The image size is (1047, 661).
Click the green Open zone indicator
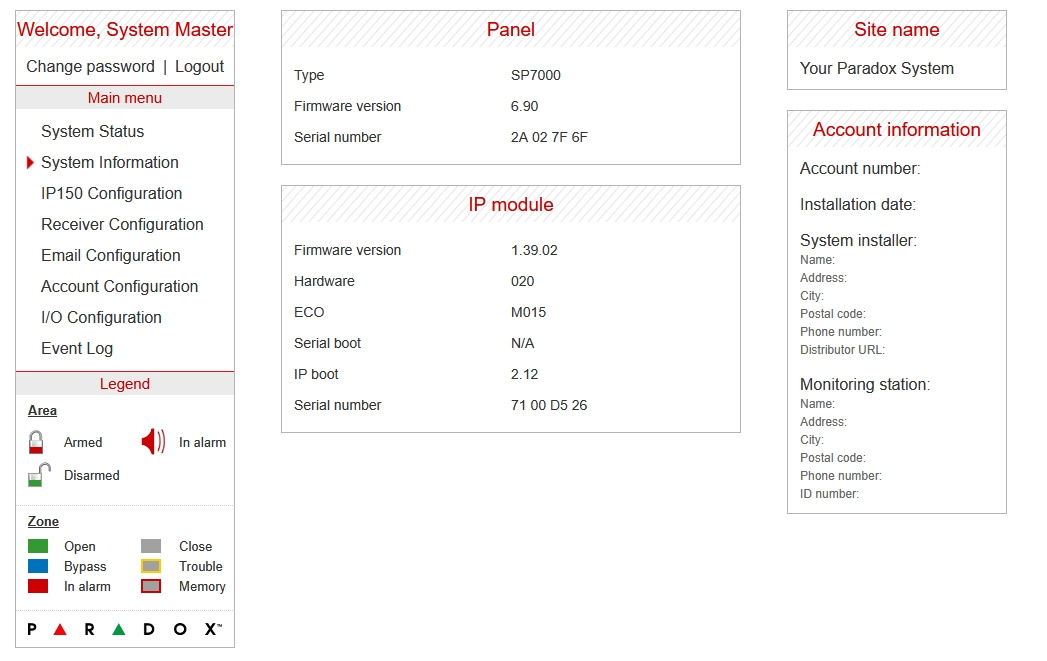[38, 546]
